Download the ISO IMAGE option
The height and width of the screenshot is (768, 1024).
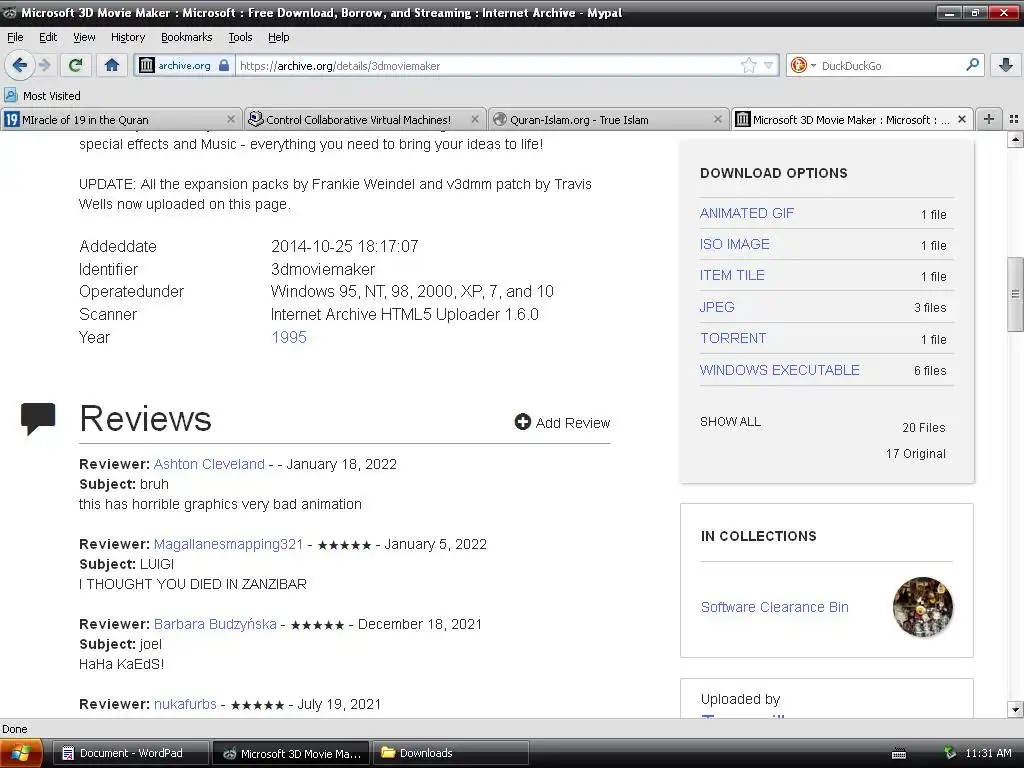pos(735,244)
